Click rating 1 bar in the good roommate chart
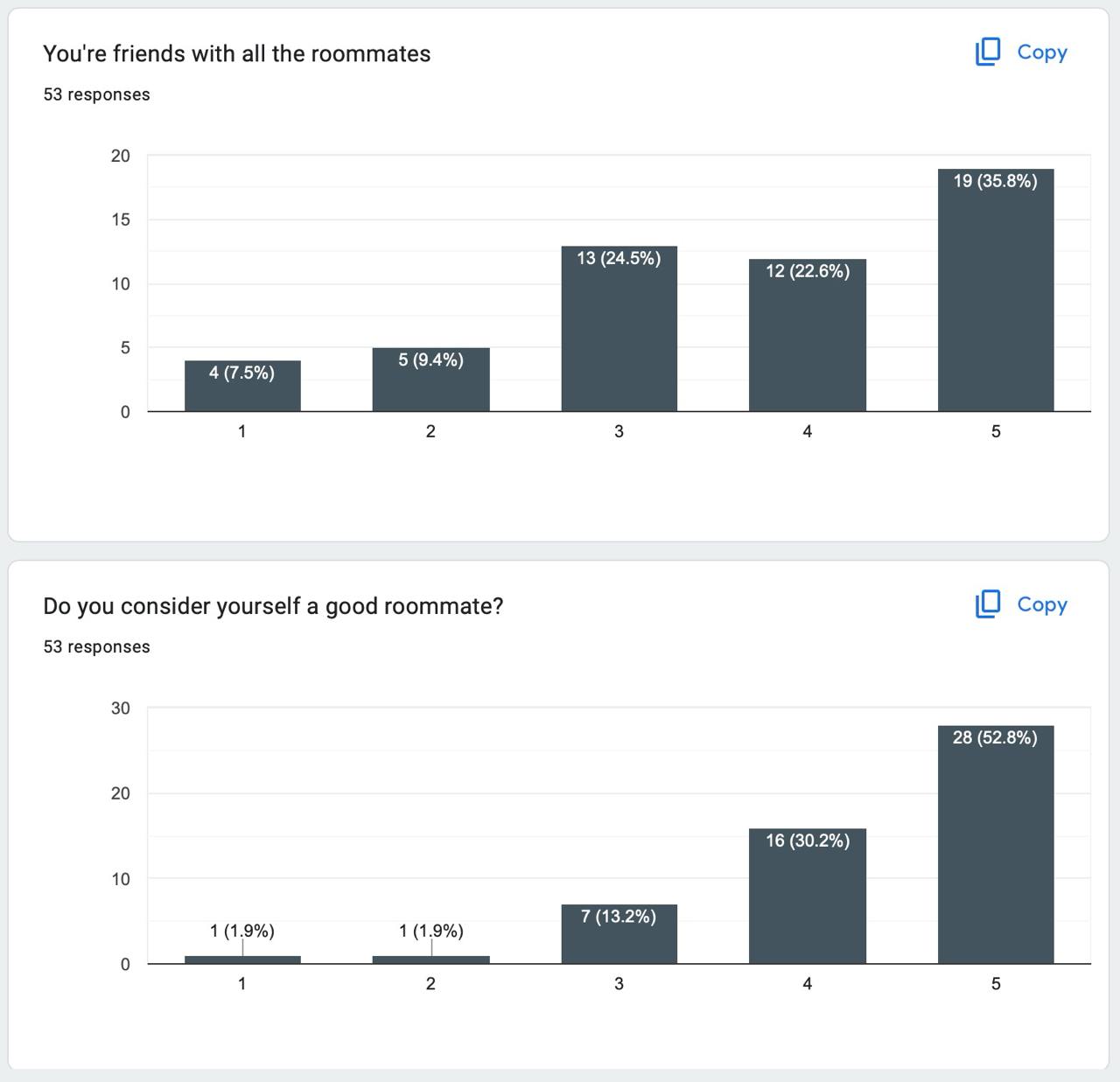Viewport: 1120px width, 1082px height. point(242,960)
